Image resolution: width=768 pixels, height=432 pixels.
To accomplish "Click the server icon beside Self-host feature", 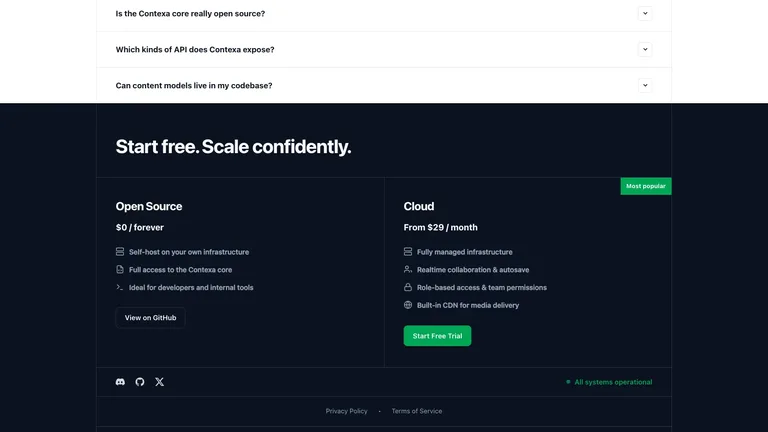I will (x=120, y=252).
